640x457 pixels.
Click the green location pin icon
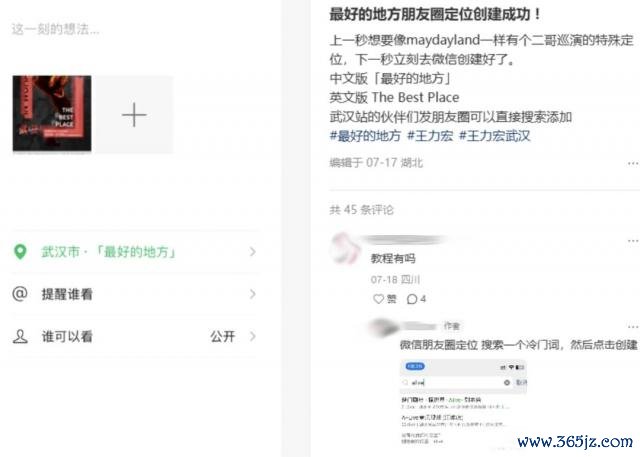tap(20, 252)
